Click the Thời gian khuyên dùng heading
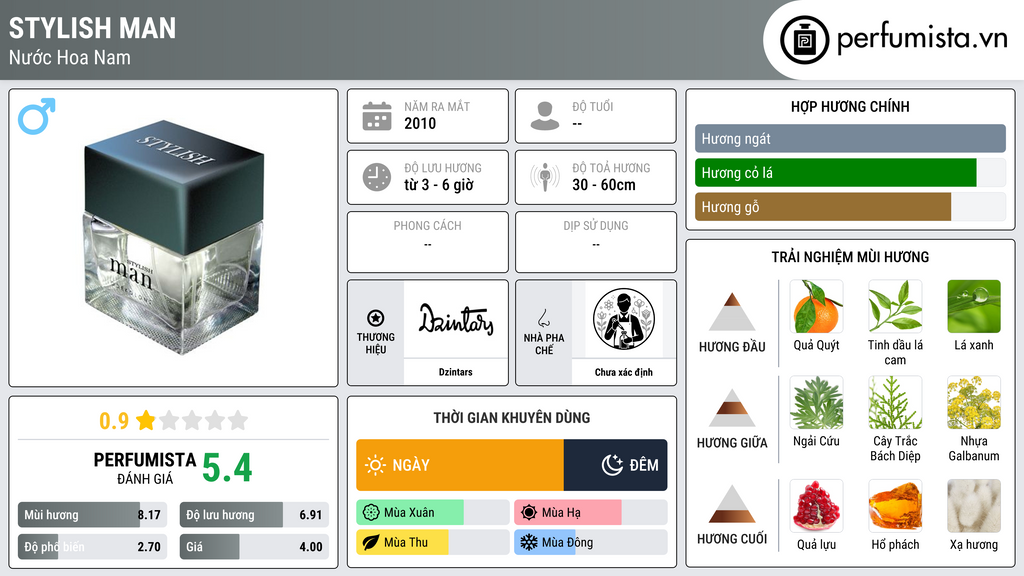 point(512,417)
